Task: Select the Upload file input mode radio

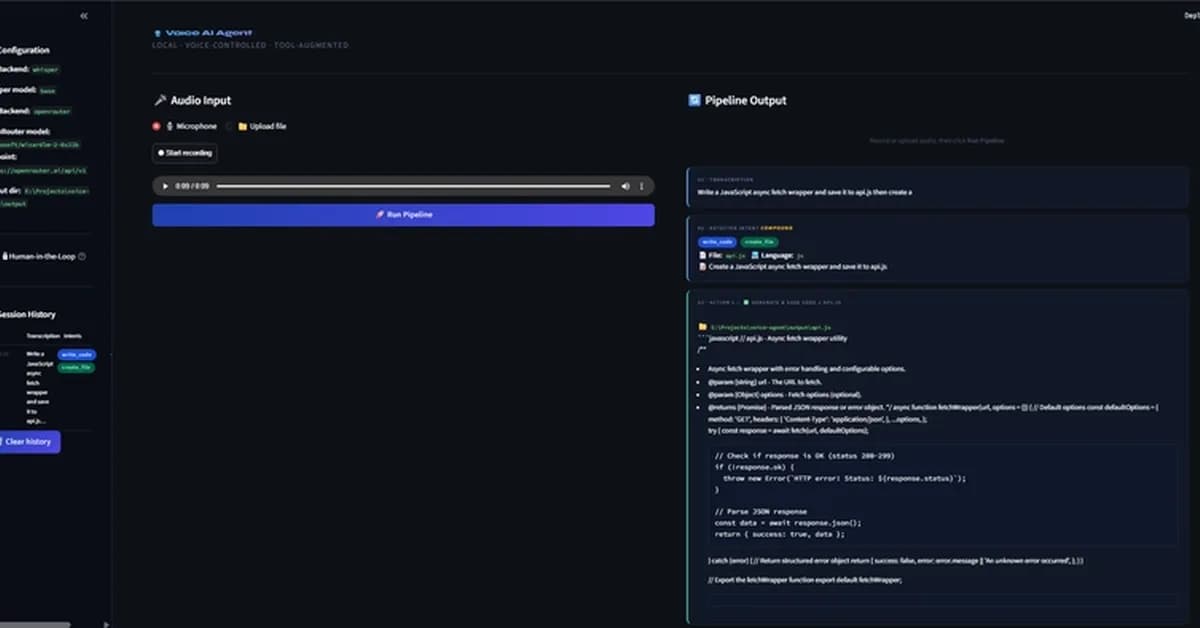Action: coord(228,126)
